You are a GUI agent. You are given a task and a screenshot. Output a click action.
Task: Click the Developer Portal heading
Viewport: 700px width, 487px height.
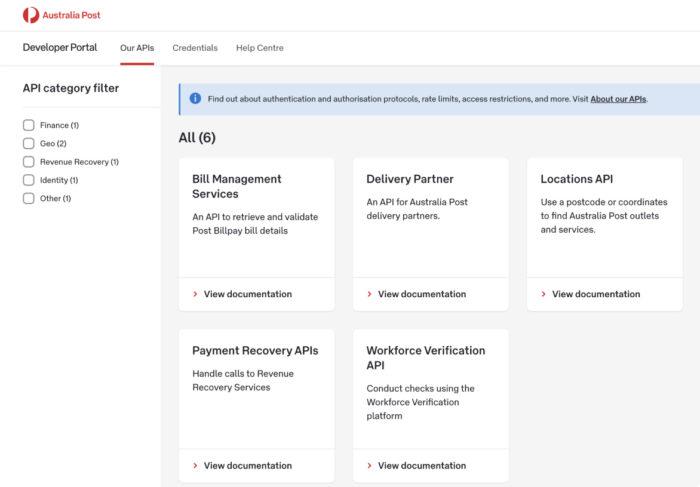click(x=60, y=47)
